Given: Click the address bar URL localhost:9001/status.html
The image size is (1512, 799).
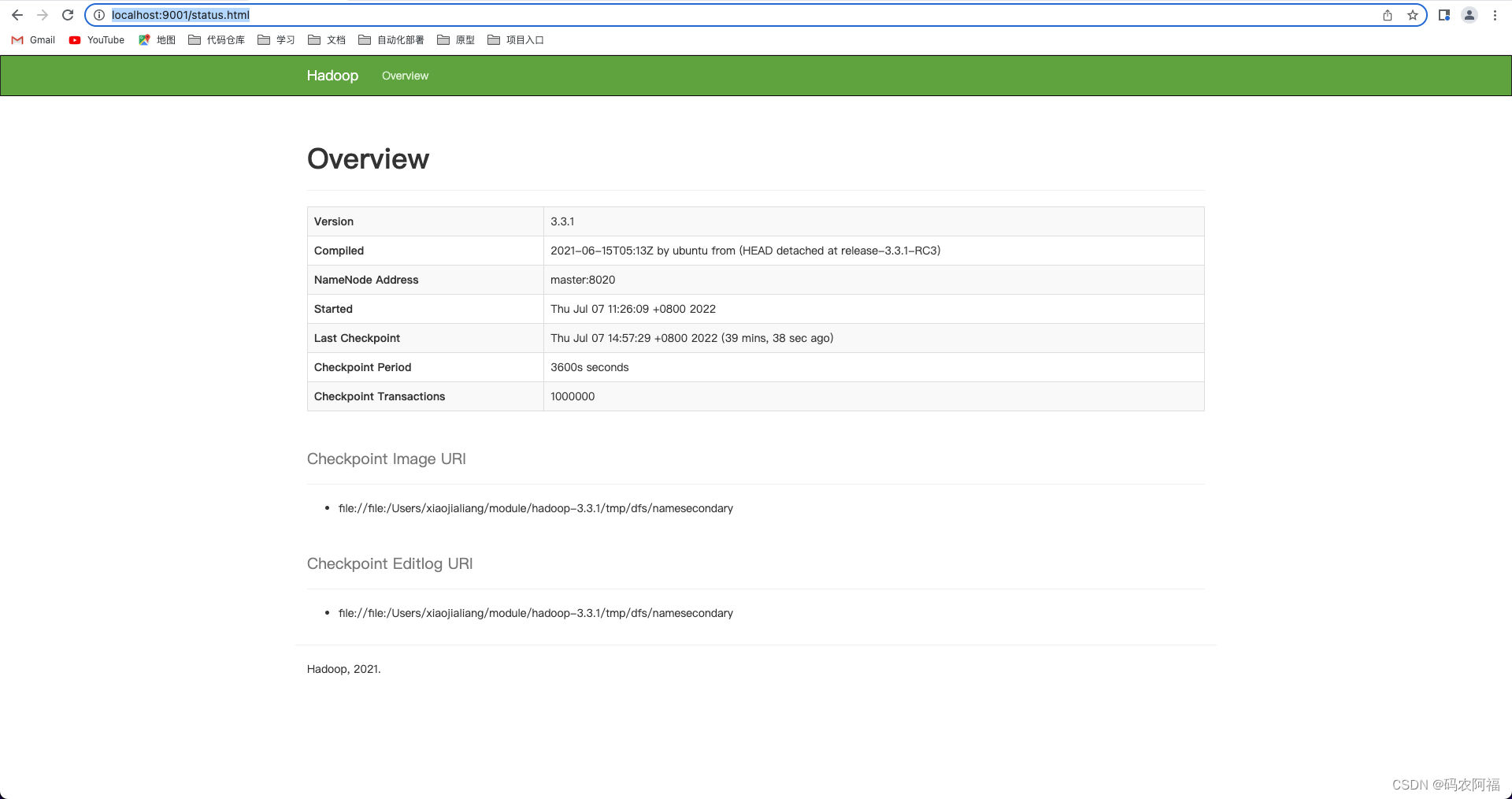Looking at the screenshot, I should pos(180,15).
